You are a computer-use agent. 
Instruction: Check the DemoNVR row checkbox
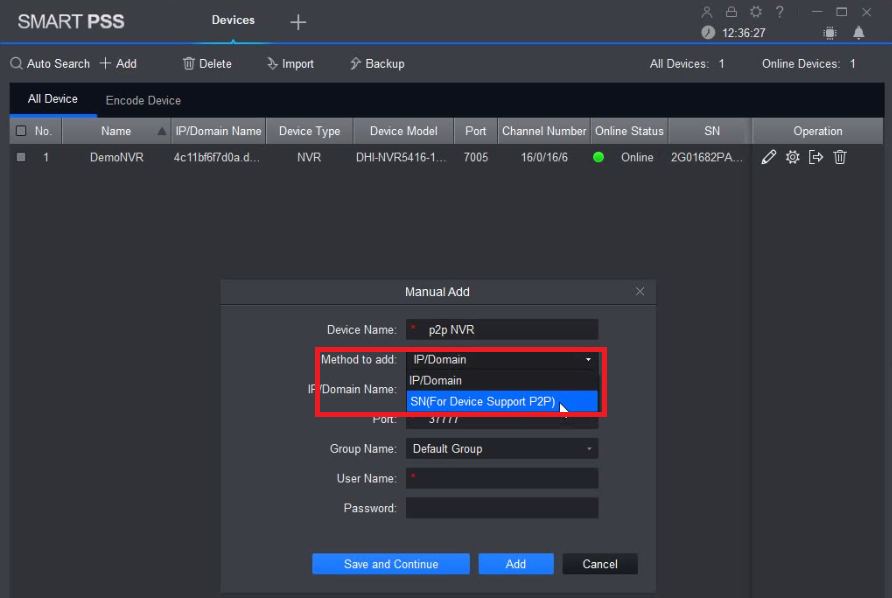tap(21, 157)
